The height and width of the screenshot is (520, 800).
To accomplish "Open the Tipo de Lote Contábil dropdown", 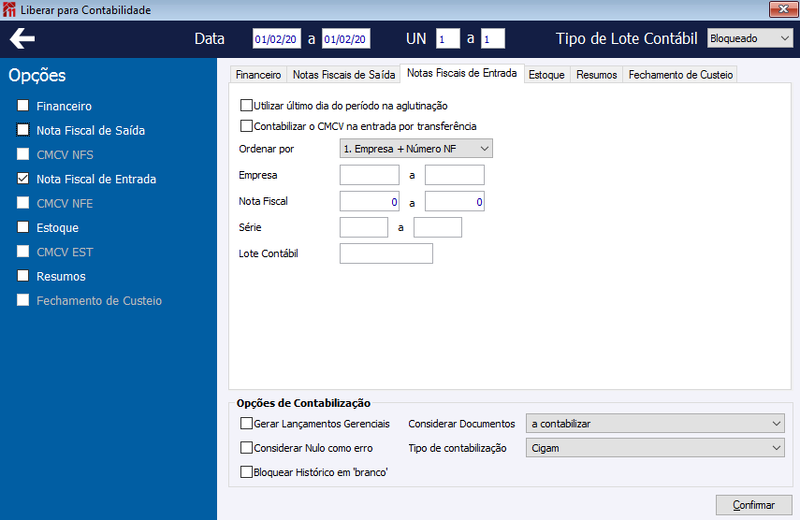I will (750, 38).
